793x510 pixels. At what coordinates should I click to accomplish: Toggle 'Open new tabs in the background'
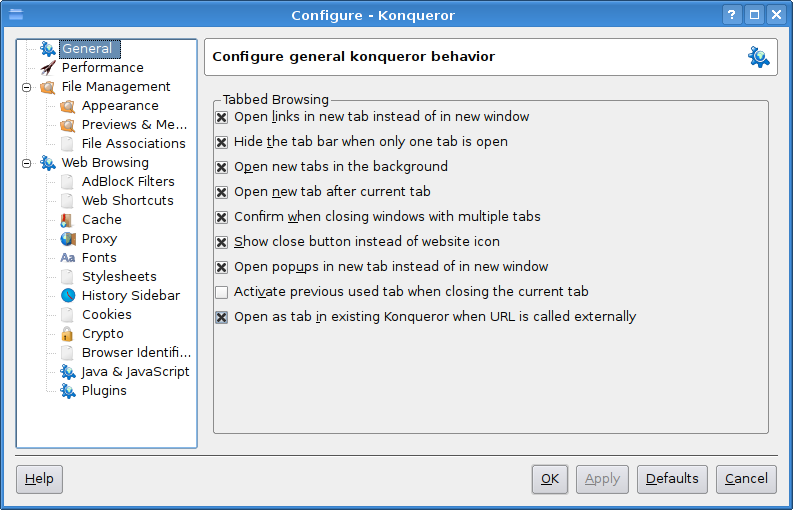coord(222,167)
